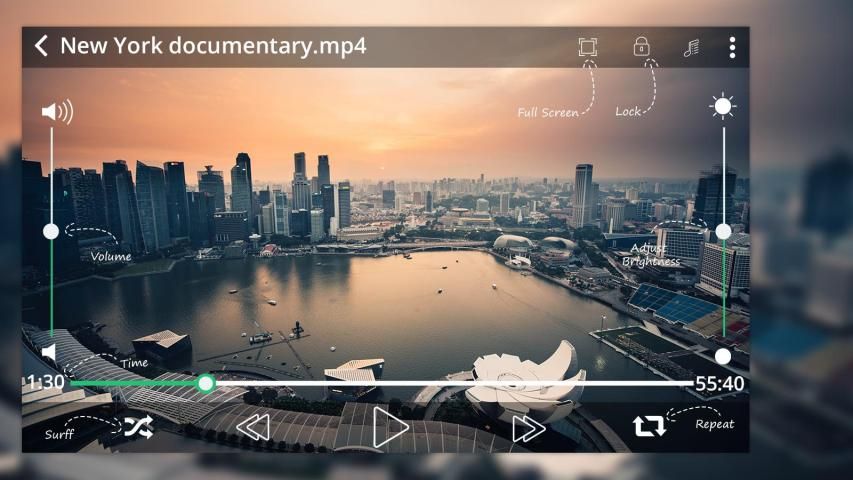Screen dimensions: 853x480
Task: Rewind the video with double-left arrows
Action: (252, 428)
